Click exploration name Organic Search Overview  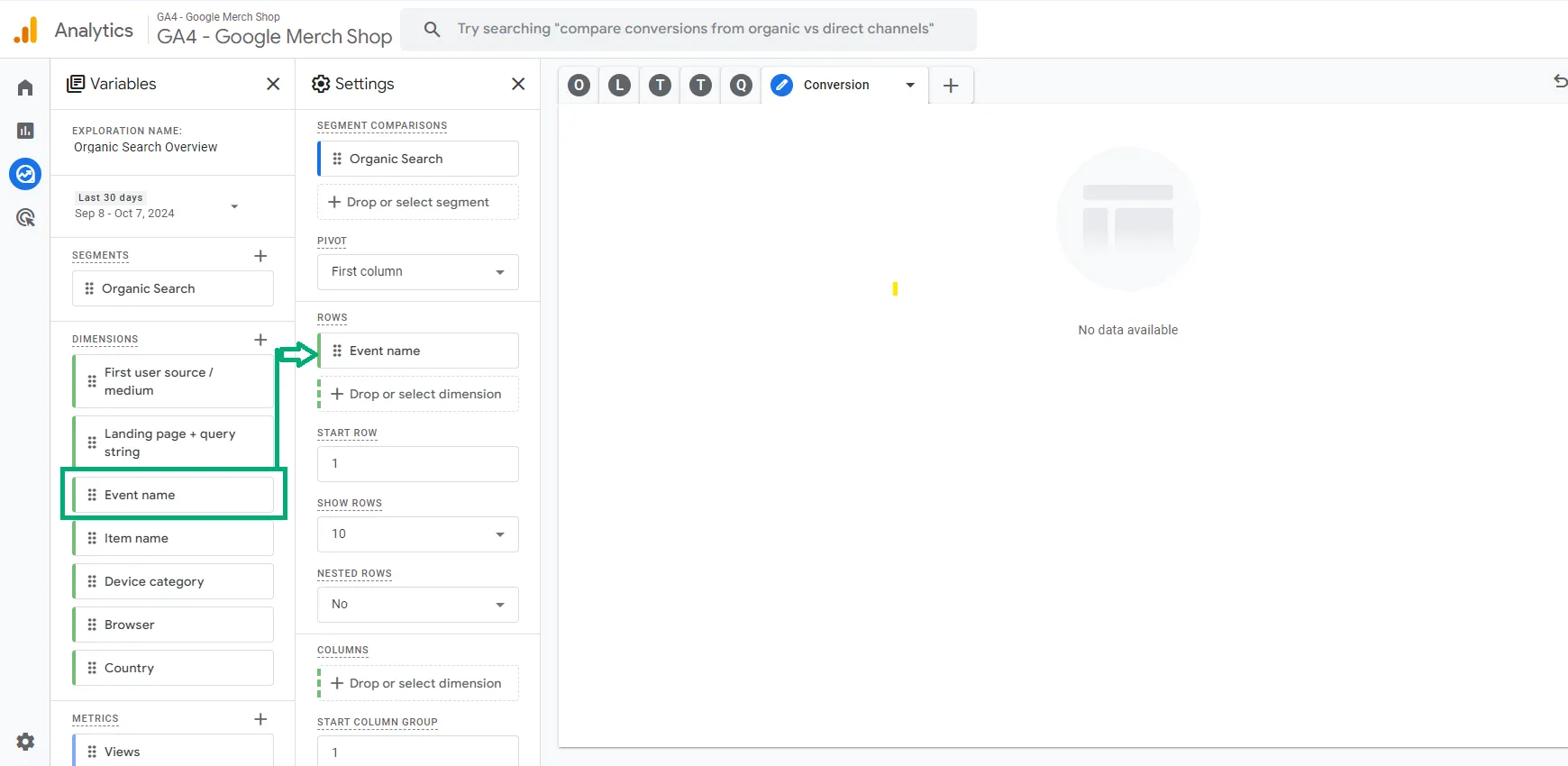click(x=145, y=147)
